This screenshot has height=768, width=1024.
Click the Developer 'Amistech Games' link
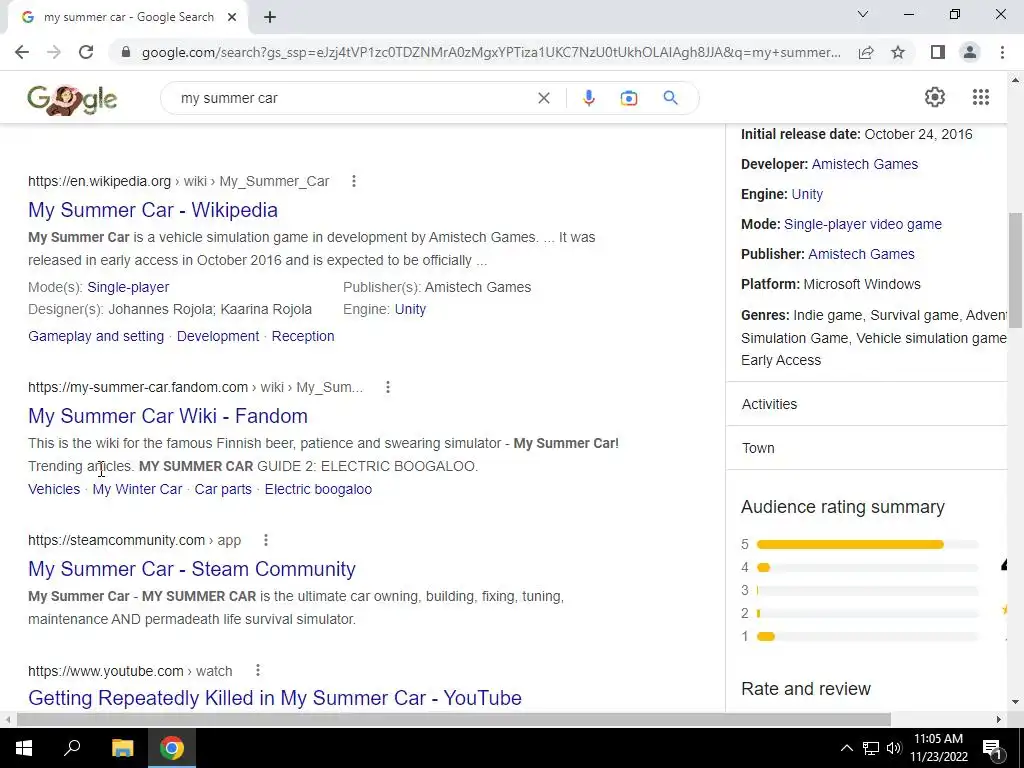pos(865,164)
